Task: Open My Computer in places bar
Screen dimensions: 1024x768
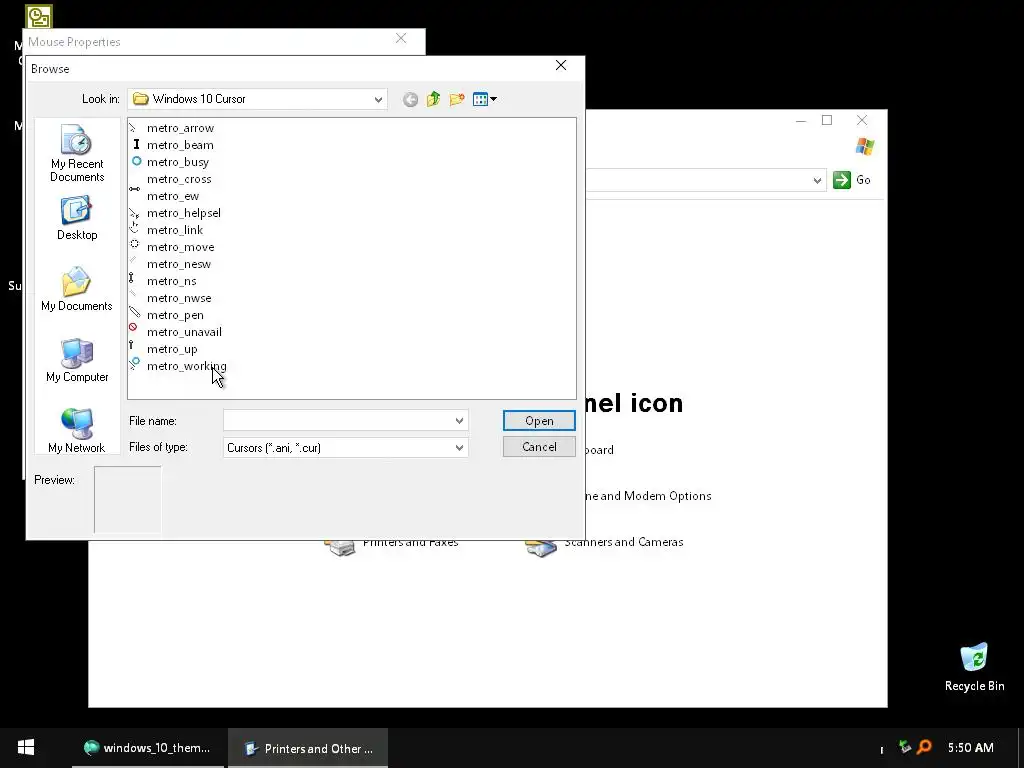Action: (77, 360)
